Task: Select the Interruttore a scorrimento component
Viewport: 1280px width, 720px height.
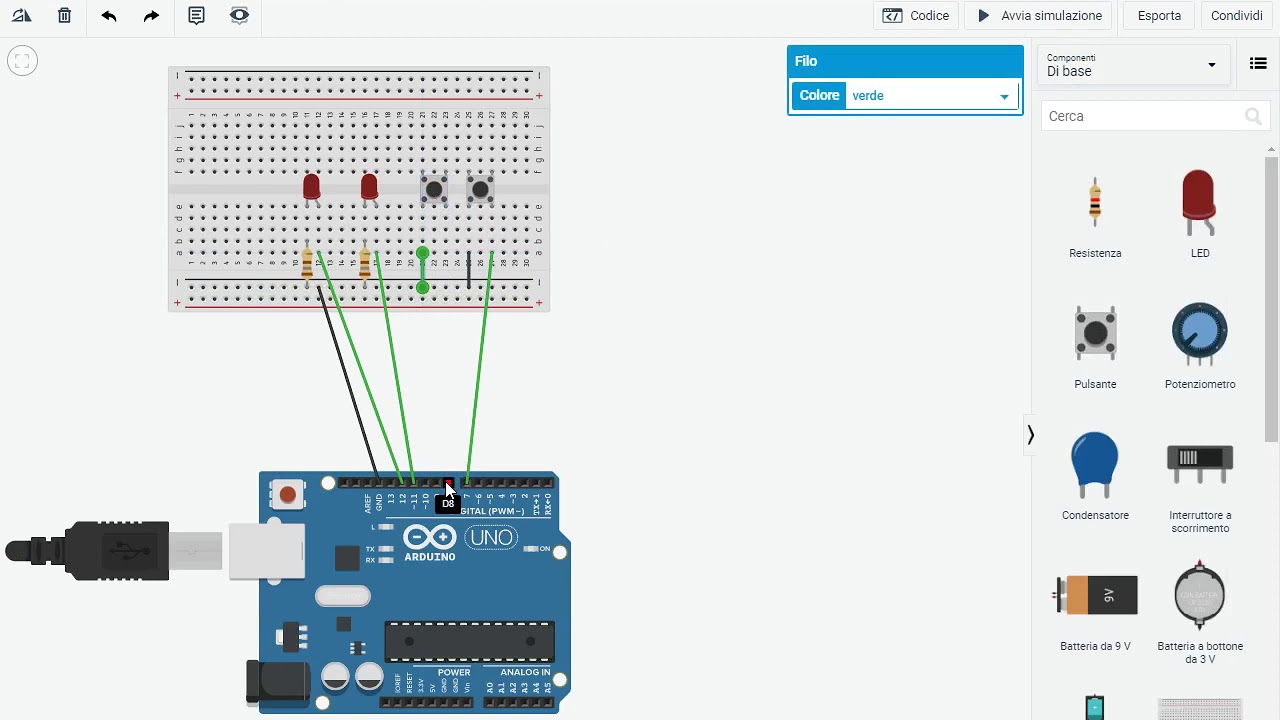Action: 1199,485
